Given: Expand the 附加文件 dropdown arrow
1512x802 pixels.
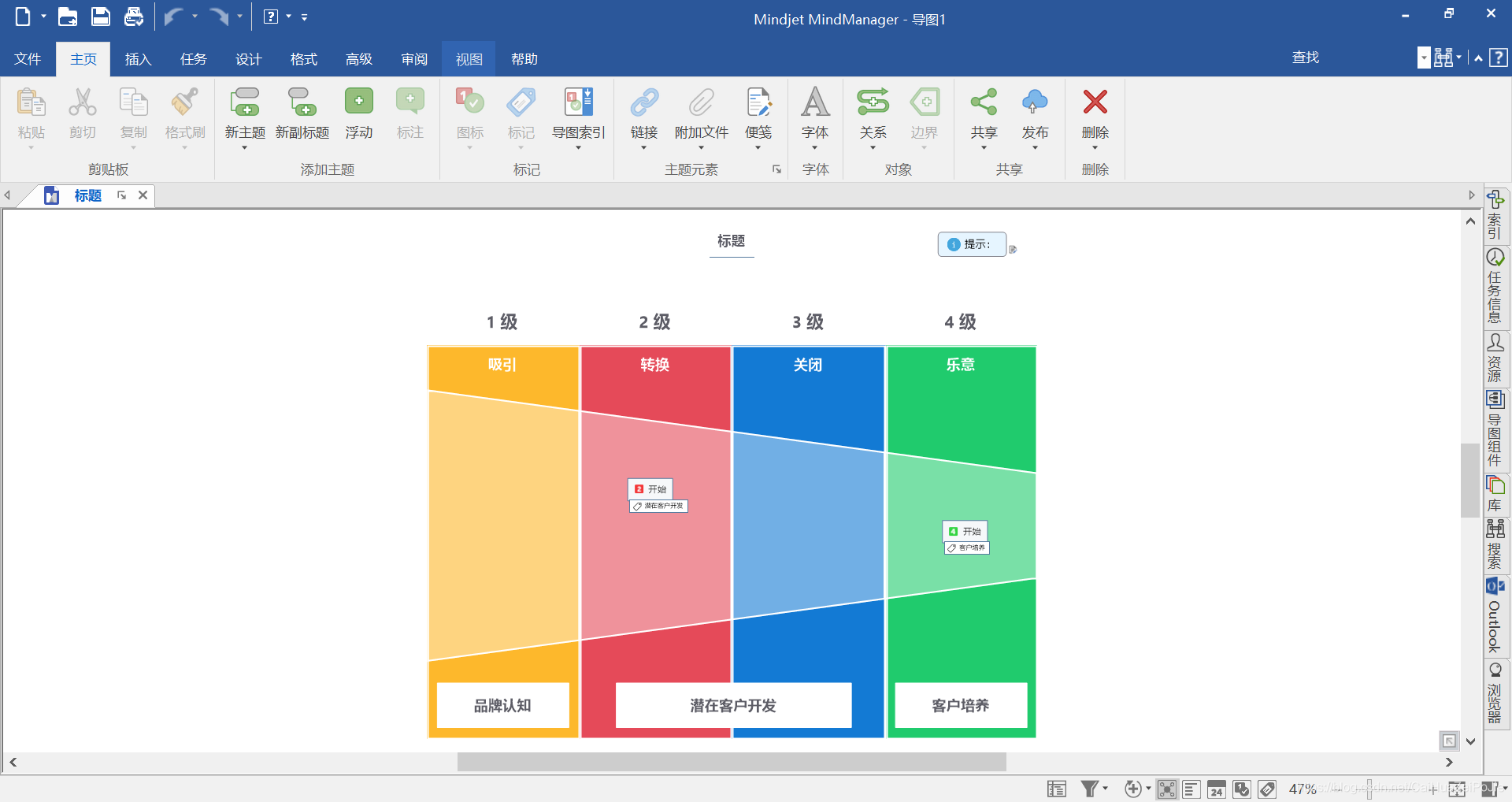Looking at the screenshot, I should coord(701,148).
